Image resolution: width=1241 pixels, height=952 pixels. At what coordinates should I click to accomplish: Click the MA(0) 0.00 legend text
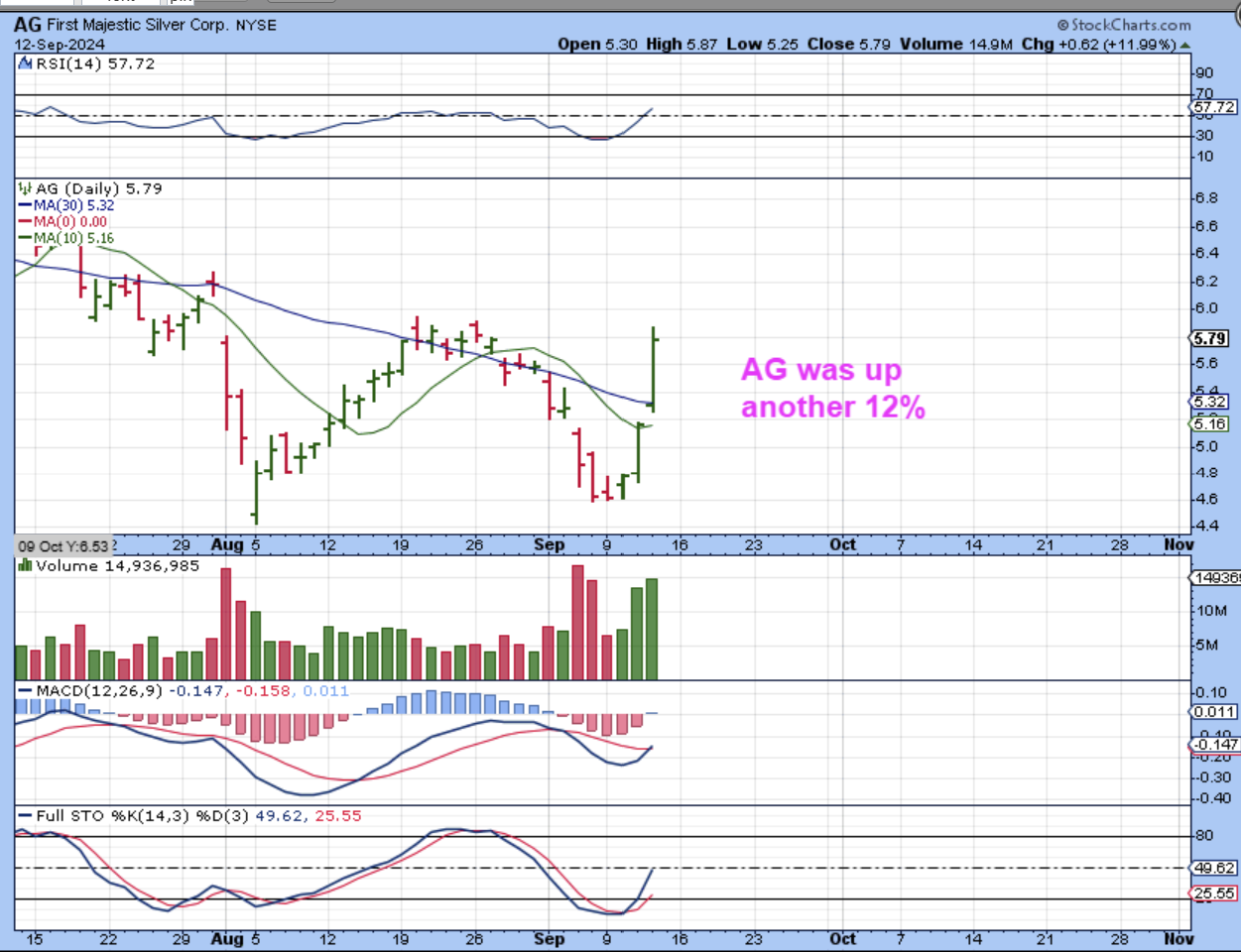(x=69, y=222)
